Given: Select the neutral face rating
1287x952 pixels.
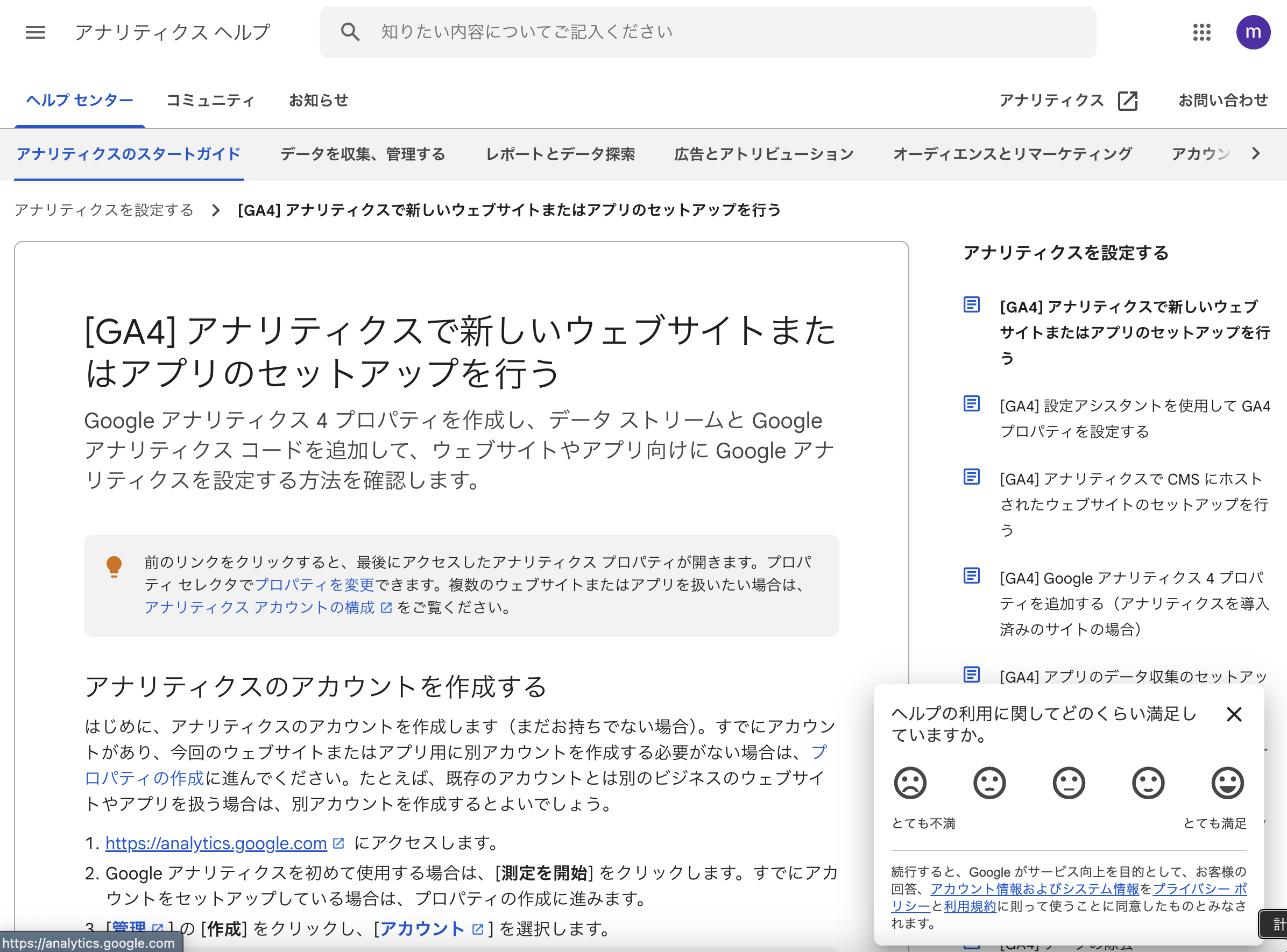Looking at the screenshot, I should (1069, 783).
